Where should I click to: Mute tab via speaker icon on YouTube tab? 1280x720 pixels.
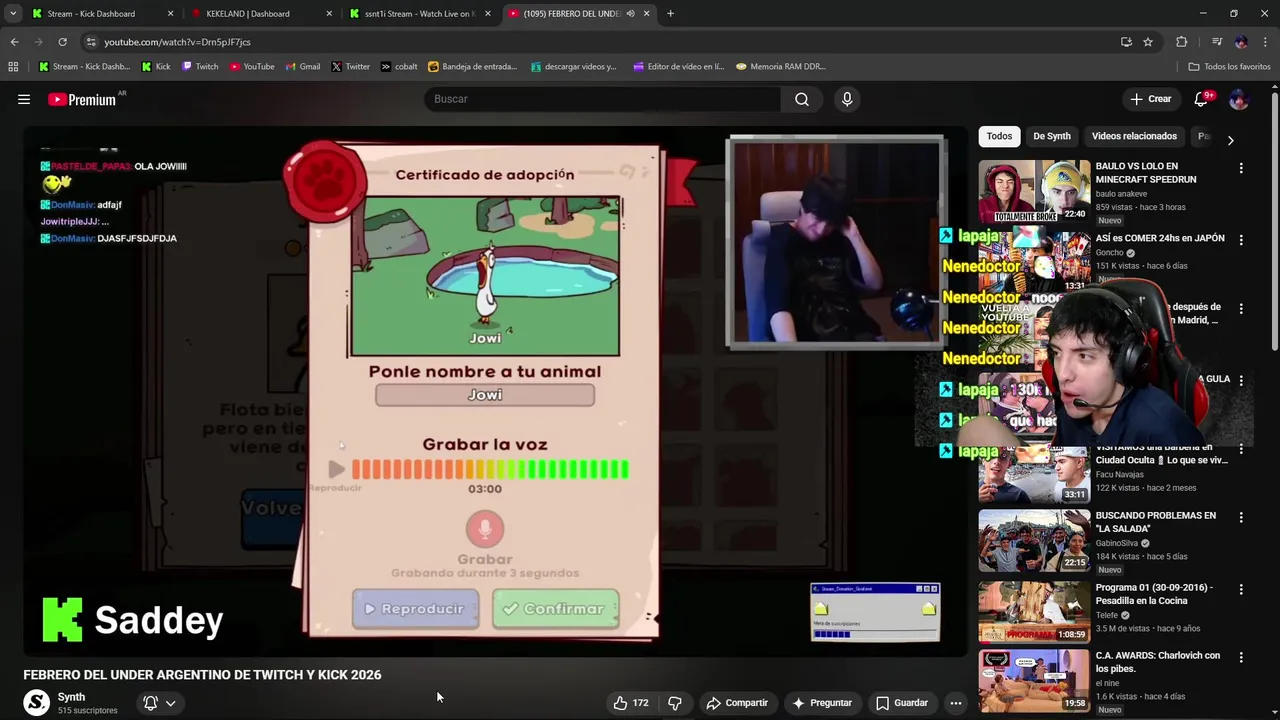[630, 14]
